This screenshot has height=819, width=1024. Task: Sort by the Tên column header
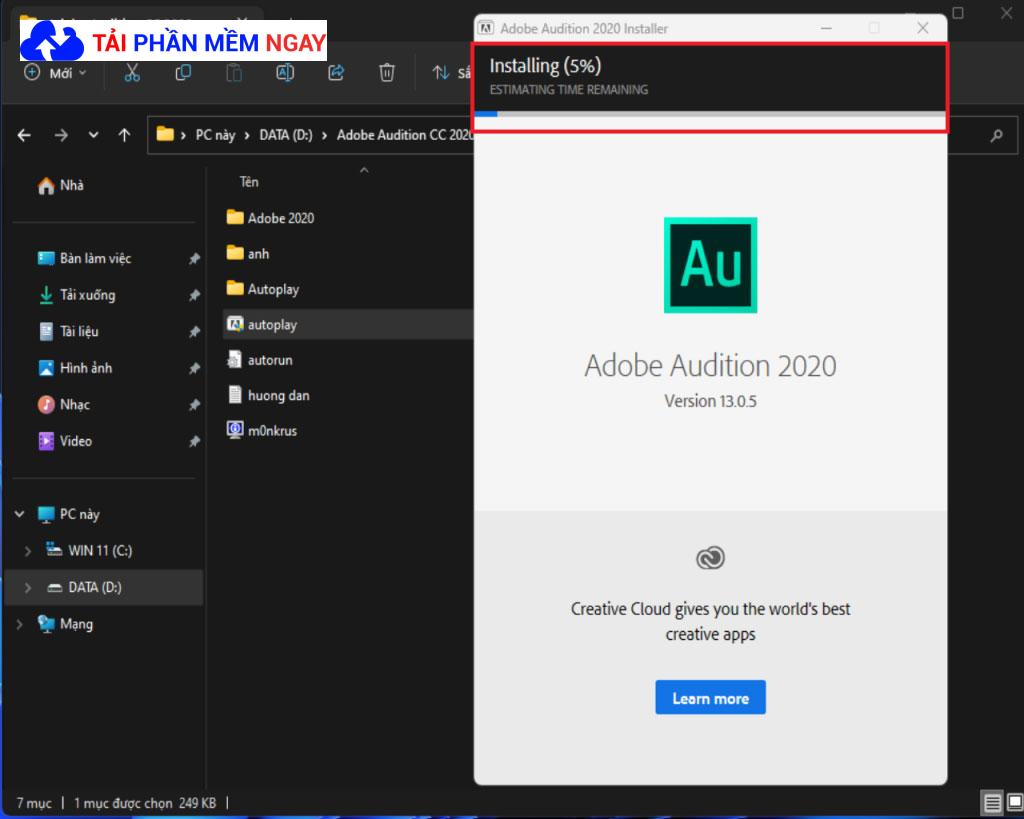(249, 182)
